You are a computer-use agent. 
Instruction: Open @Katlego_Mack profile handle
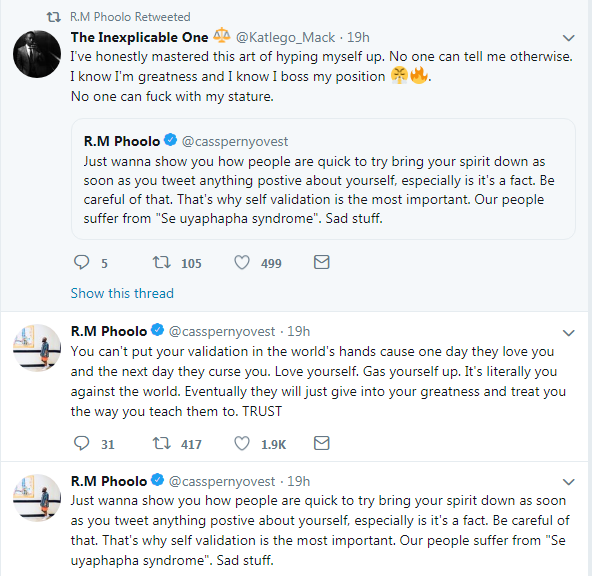(285, 37)
